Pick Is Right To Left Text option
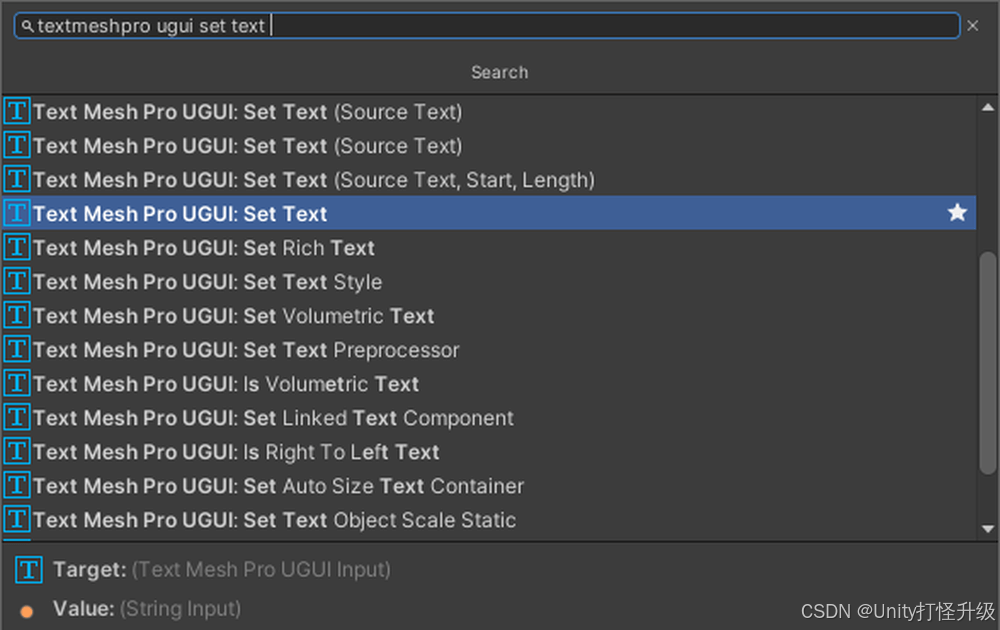Viewport: 1000px width, 630px height. tap(236, 452)
